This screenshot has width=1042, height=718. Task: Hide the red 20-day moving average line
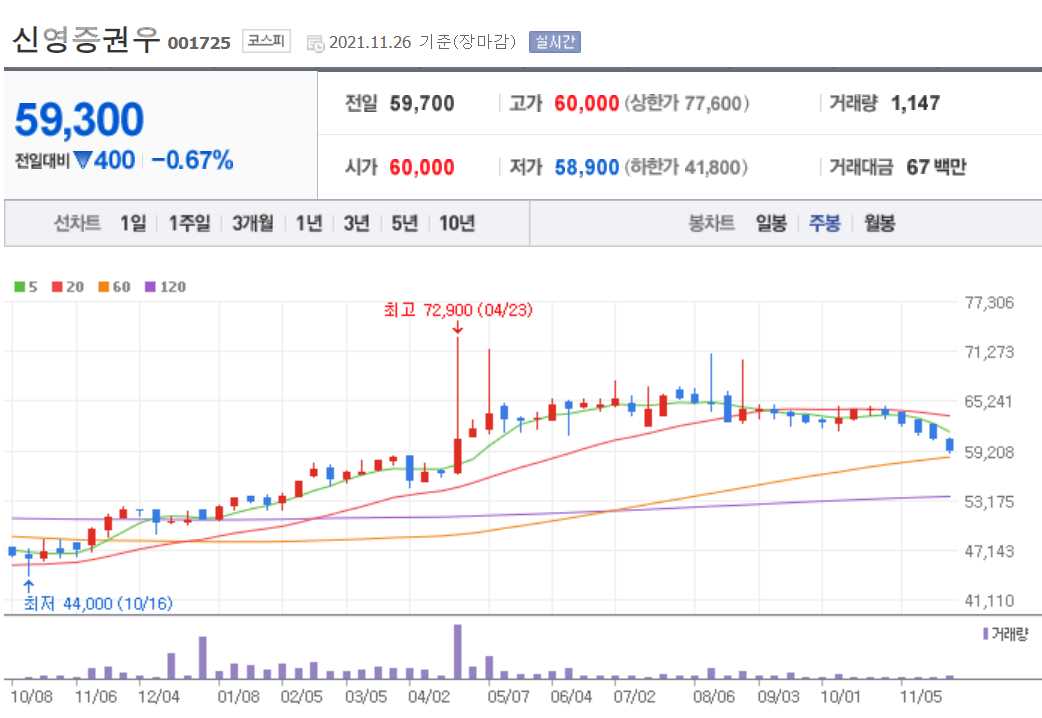[55, 287]
